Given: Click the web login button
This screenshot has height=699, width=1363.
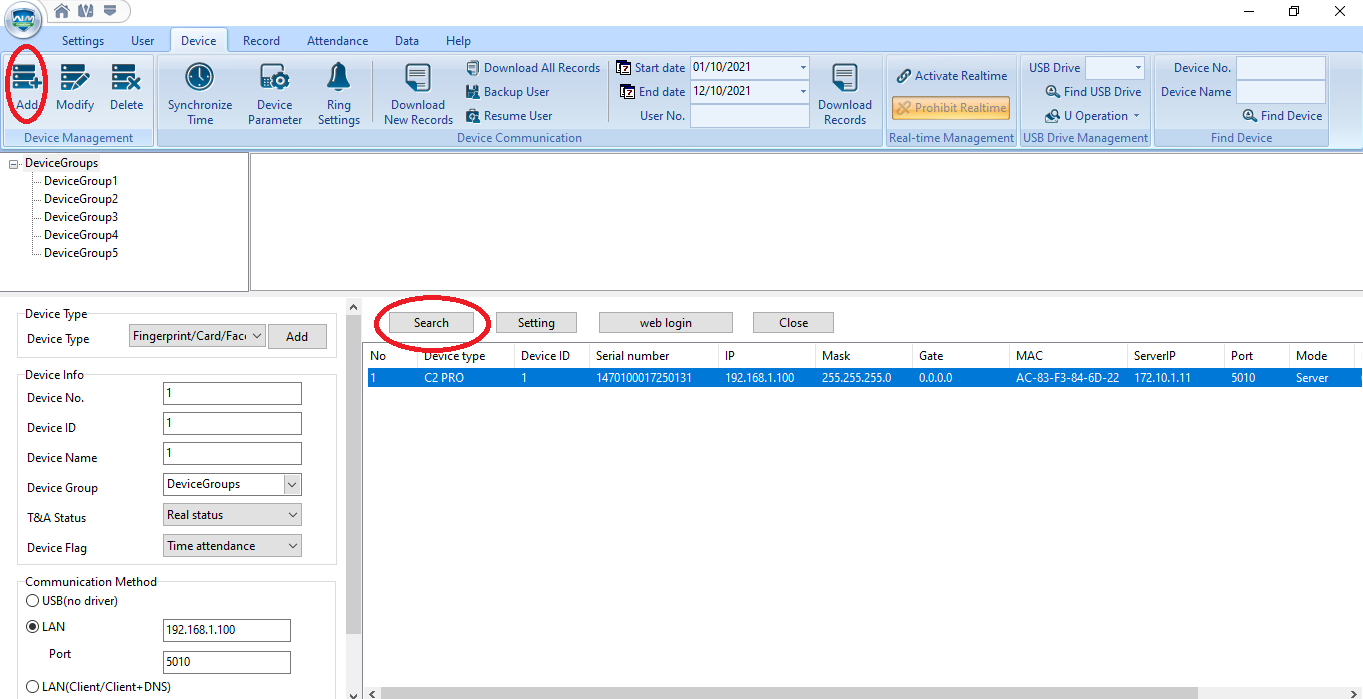Looking at the screenshot, I should pyautogui.click(x=666, y=323).
